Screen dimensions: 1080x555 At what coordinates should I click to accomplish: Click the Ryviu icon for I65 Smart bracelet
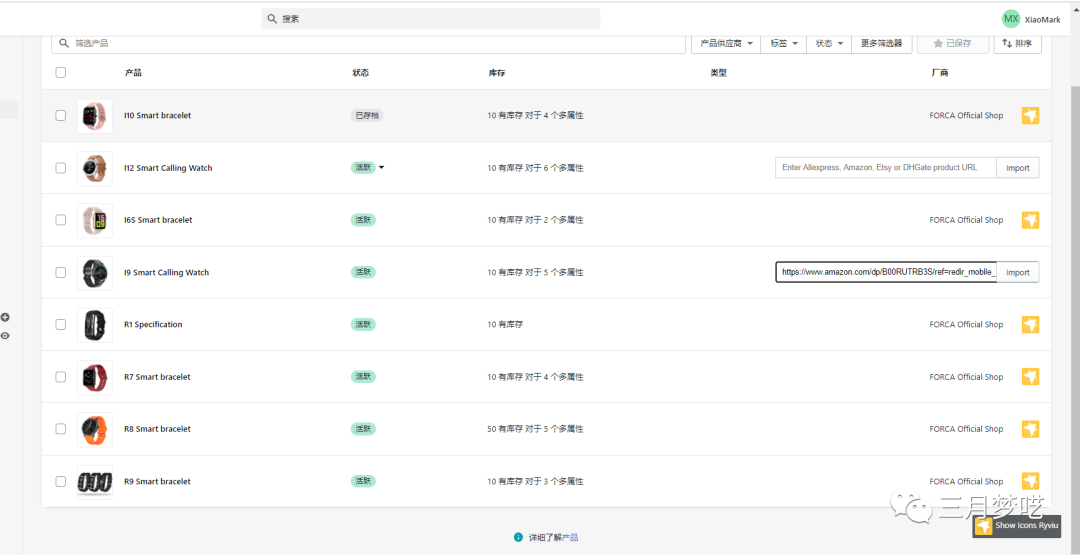pos(1030,220)
